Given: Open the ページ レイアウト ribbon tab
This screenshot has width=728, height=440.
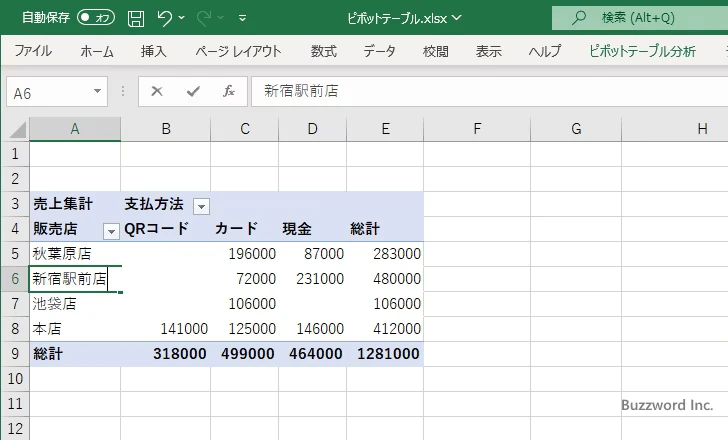Looking at the screenshot, I should coord(238,51).
